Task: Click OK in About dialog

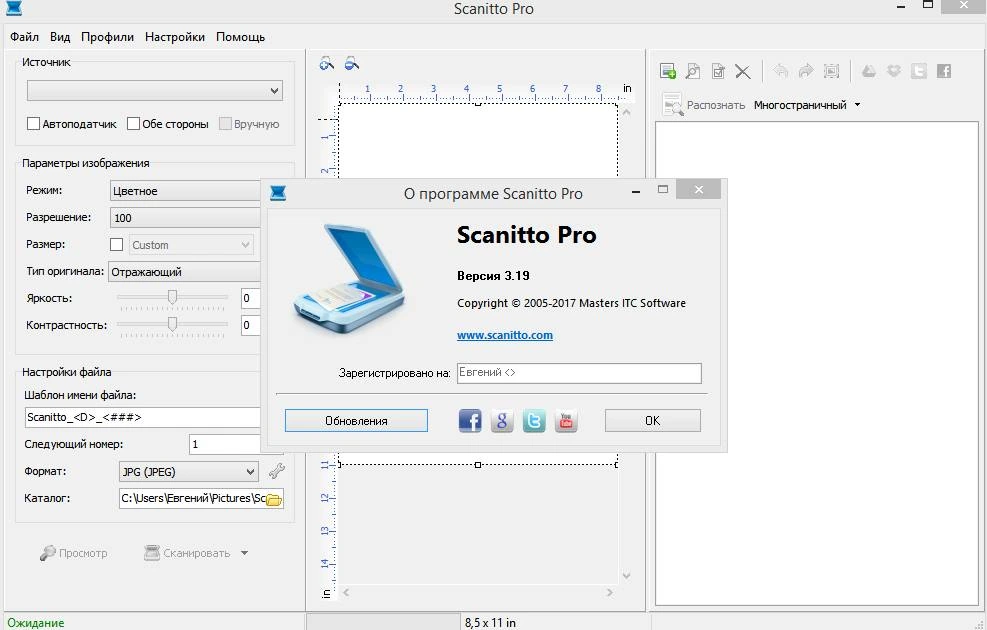Action: pyautogui.click(x=653, y=420)
